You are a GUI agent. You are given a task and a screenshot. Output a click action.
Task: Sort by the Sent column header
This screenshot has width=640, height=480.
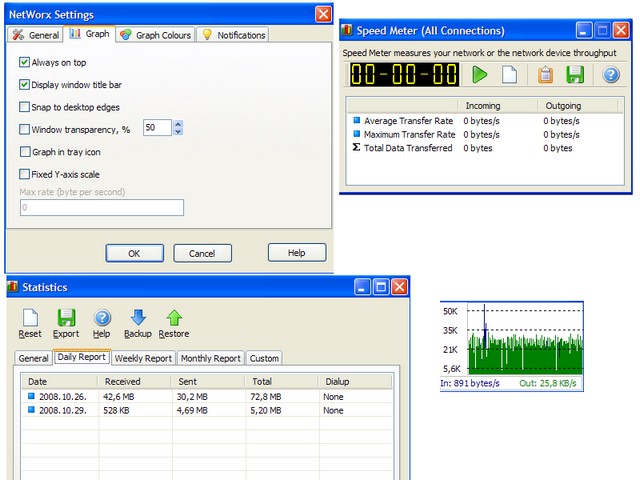click(208, 382)
